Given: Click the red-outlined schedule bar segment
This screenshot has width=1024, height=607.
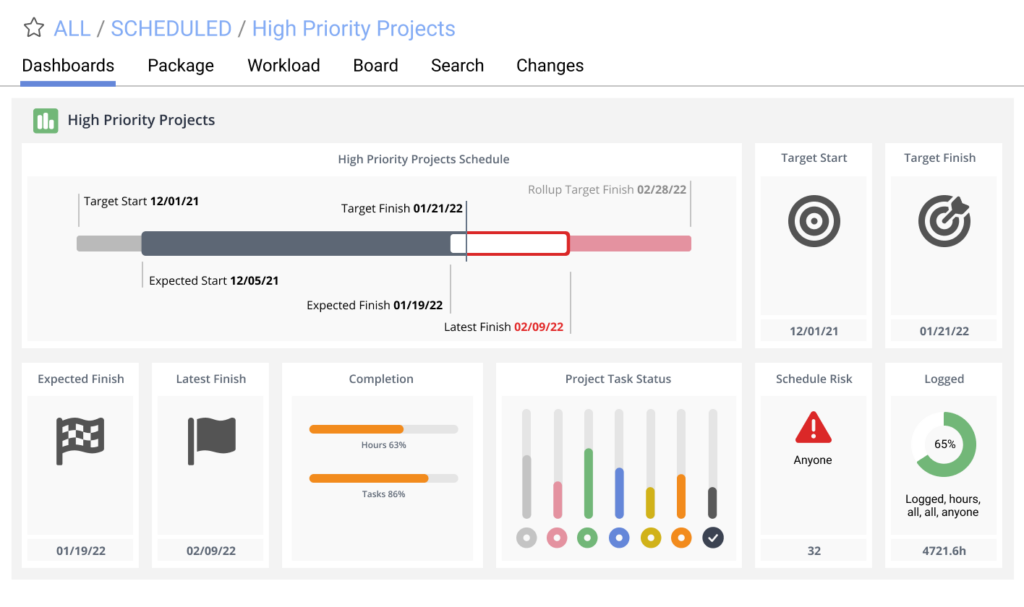Looking at the screenshot, I should (510, 243).
